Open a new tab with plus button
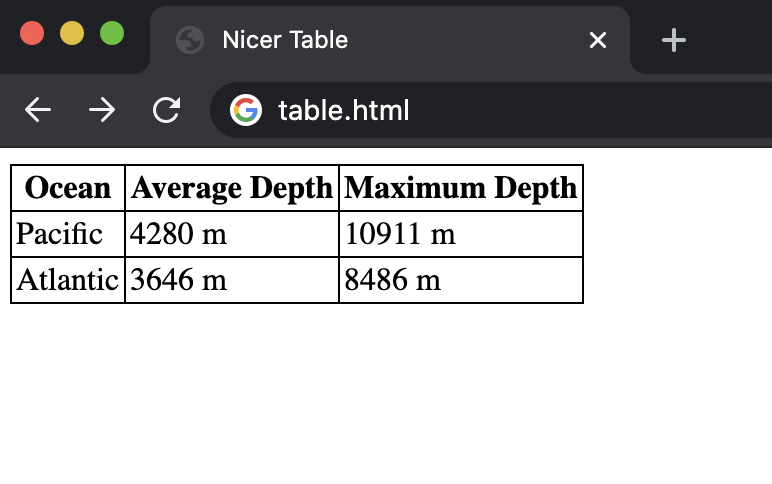The image size is (772, 484). click(674, 40)
